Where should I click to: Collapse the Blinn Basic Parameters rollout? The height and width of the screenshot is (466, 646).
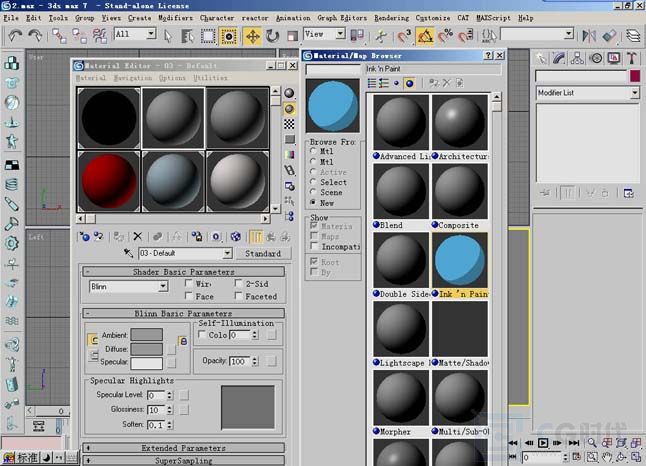point(183,313)
